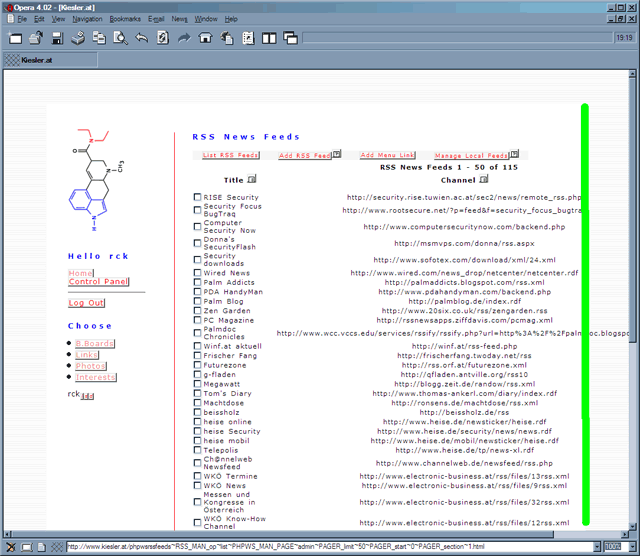Screen dimensions: 640x556
Task: Click the Reload page toolbar icon
Action: (x=162, y=38)
